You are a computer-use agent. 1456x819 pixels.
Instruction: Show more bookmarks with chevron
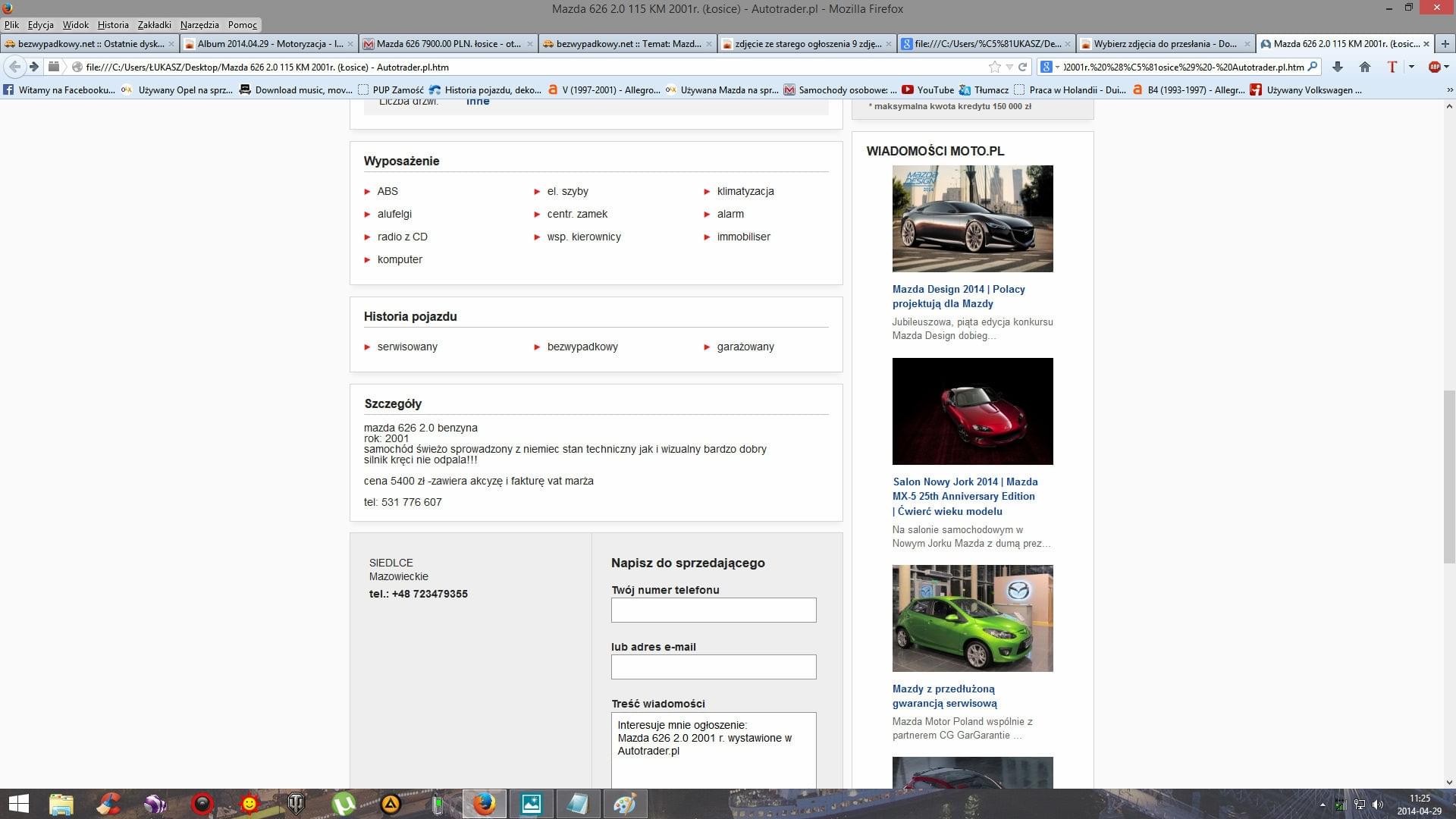pyautogui.click(x=1450, y=89)
